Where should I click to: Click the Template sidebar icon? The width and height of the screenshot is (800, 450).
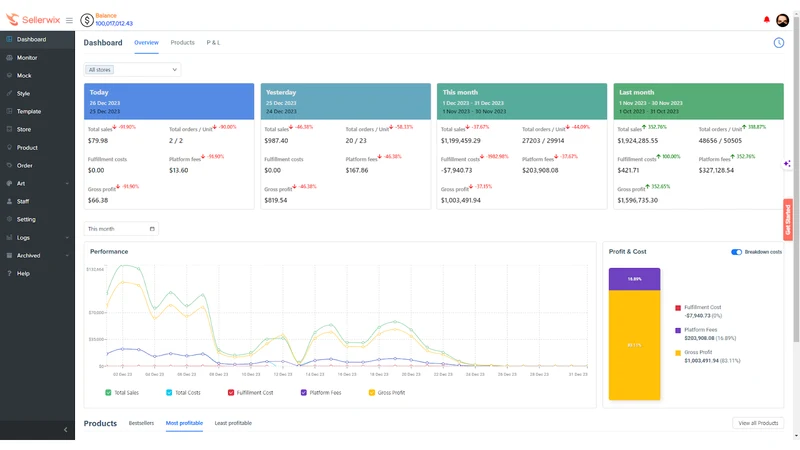[x=9, y=111]
